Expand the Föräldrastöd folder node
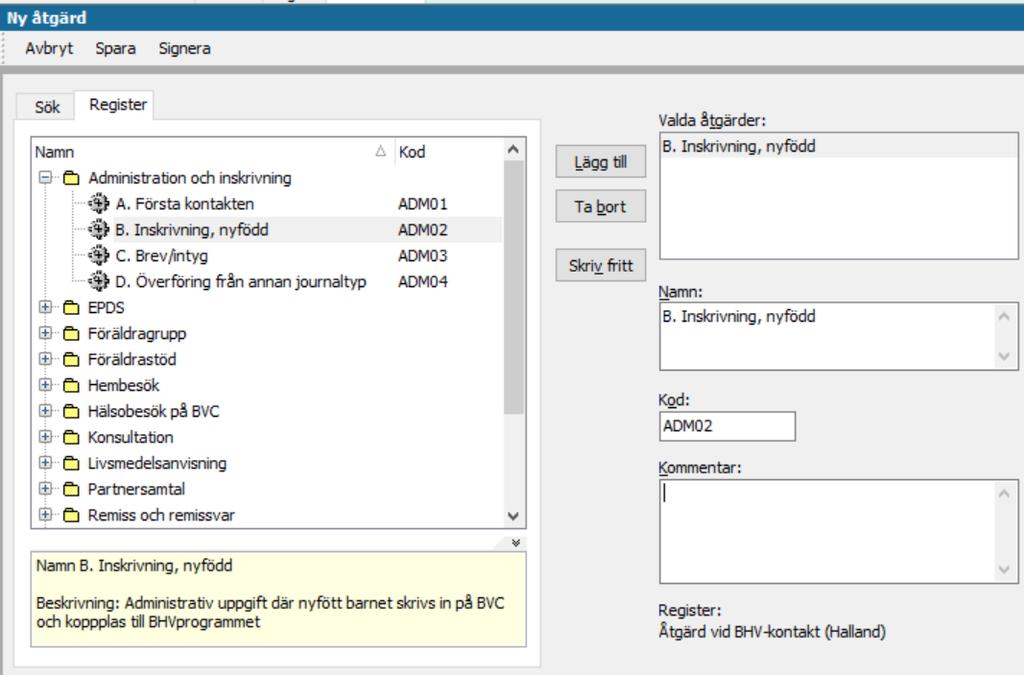 click(x=45, y=359)
